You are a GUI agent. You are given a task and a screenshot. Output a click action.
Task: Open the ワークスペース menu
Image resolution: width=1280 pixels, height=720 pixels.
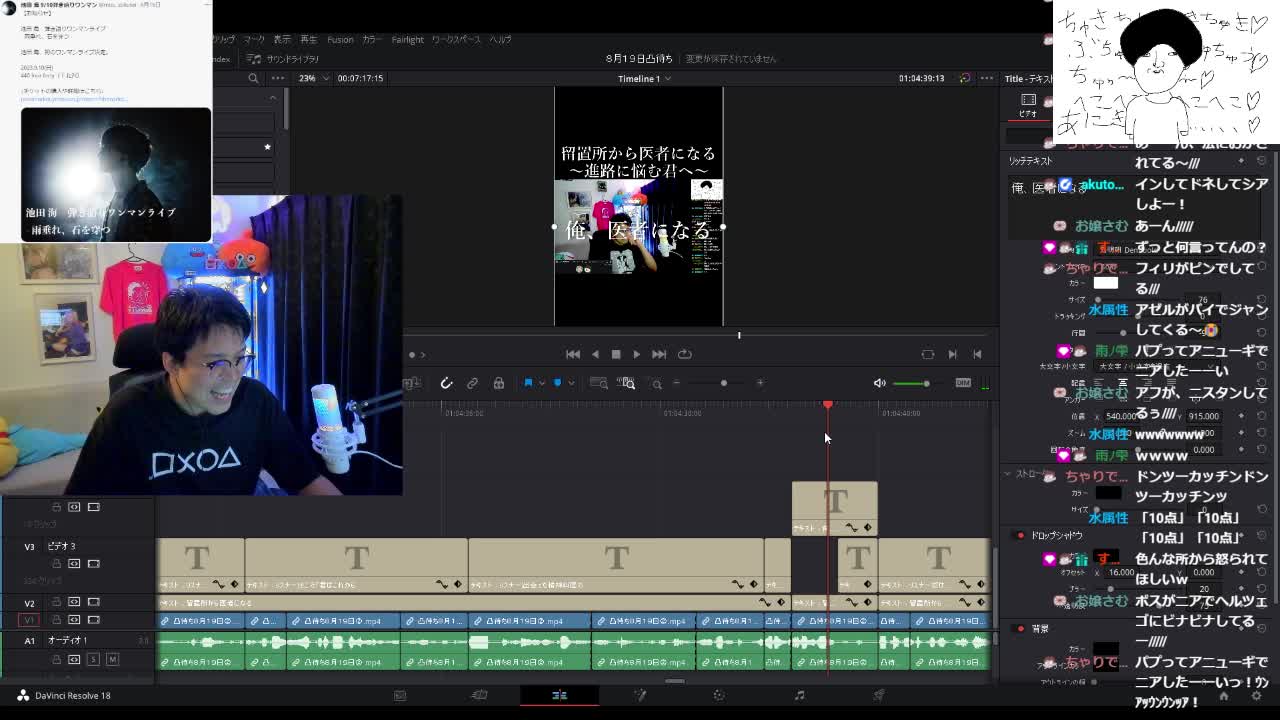[456, 39]
